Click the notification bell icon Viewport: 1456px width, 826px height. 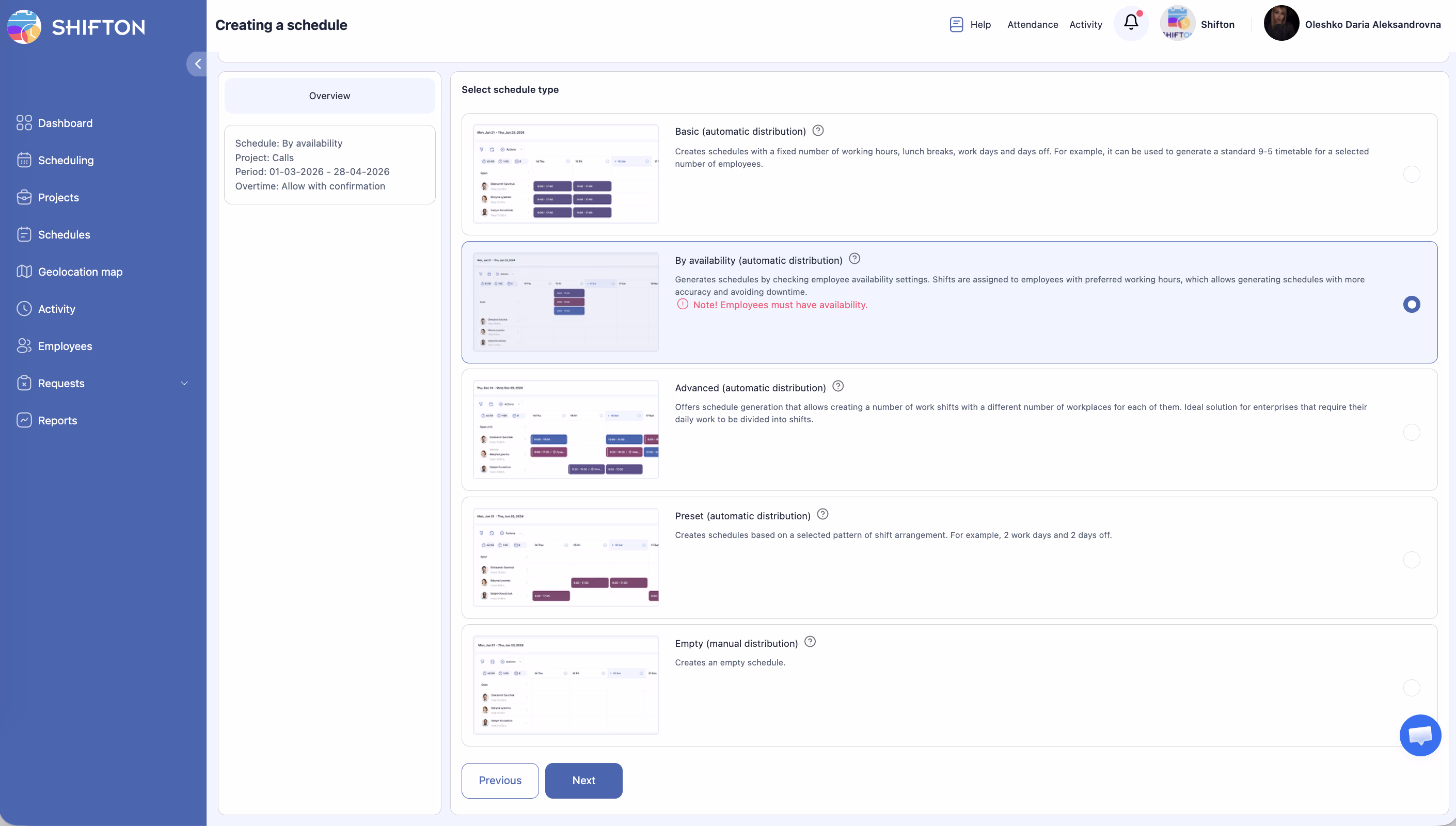pos(1130,23)
